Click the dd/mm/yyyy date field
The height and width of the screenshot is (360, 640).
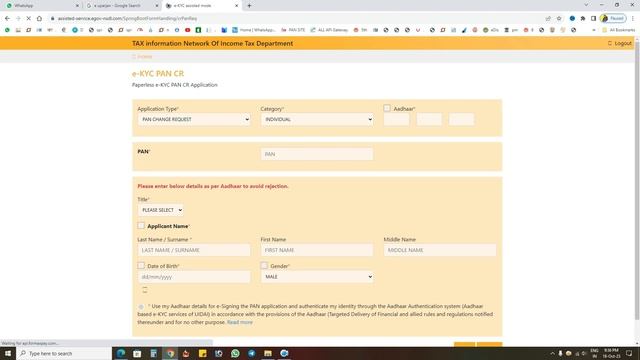coord(194,277)
